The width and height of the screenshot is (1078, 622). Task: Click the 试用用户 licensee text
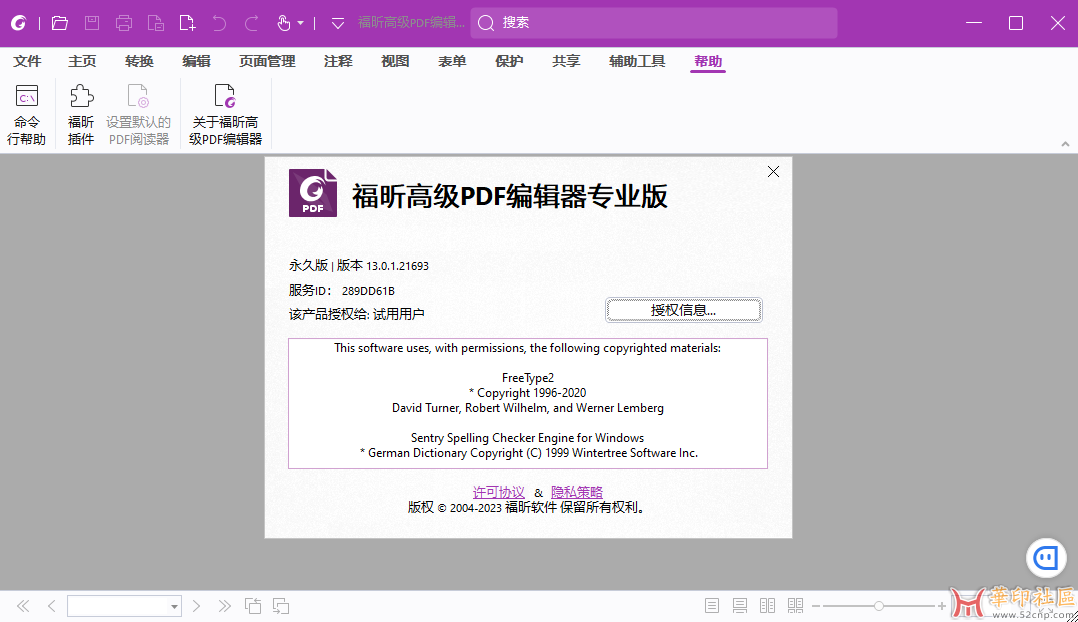(399, 314)
